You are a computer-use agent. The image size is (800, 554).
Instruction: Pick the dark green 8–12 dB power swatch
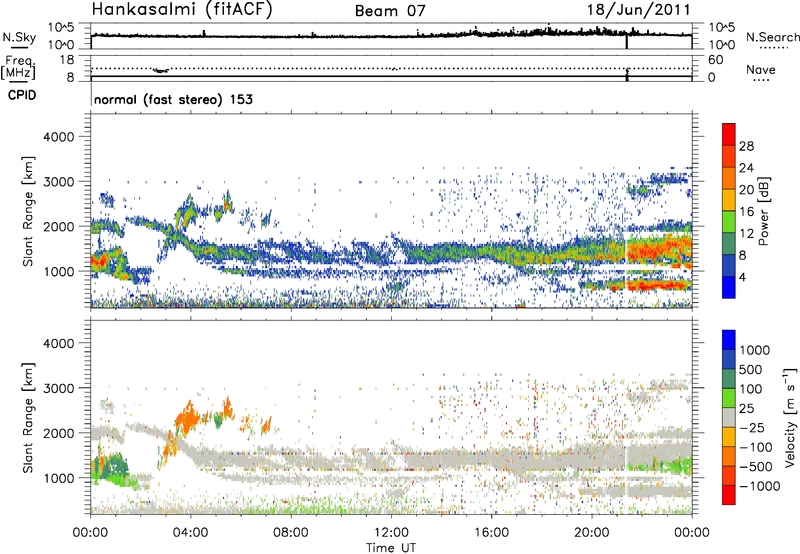pyautogui.click(x=729, y=244)
